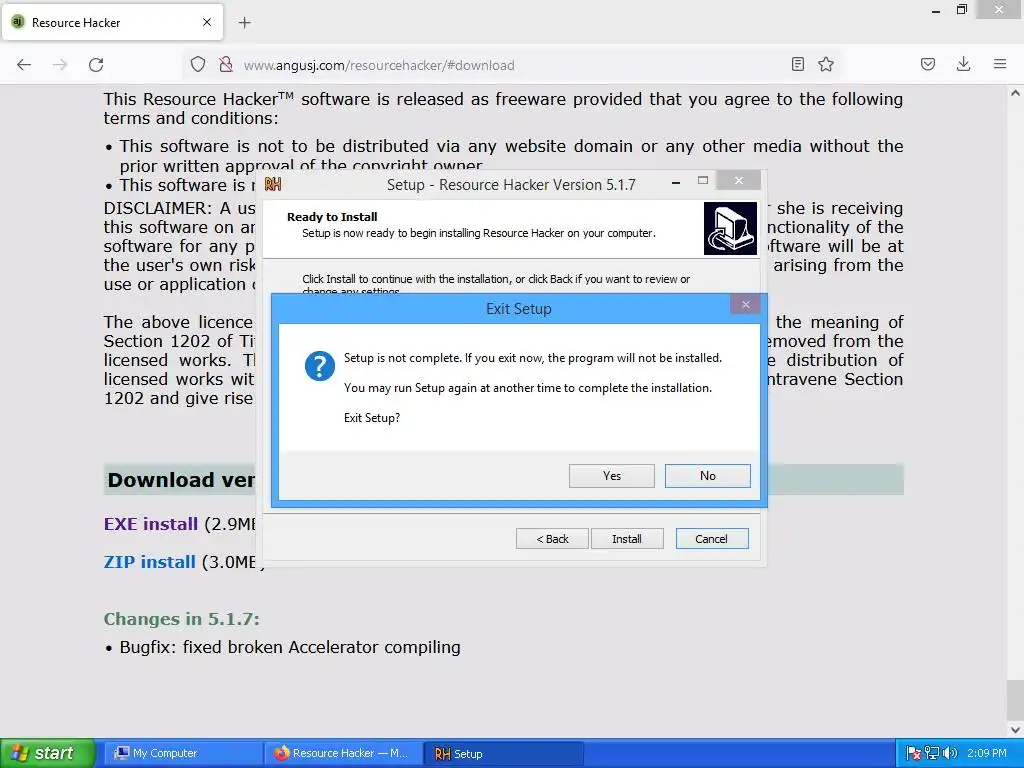Click the 2:09 PM clock
The image size is (1024, 768).
[987, 754]
